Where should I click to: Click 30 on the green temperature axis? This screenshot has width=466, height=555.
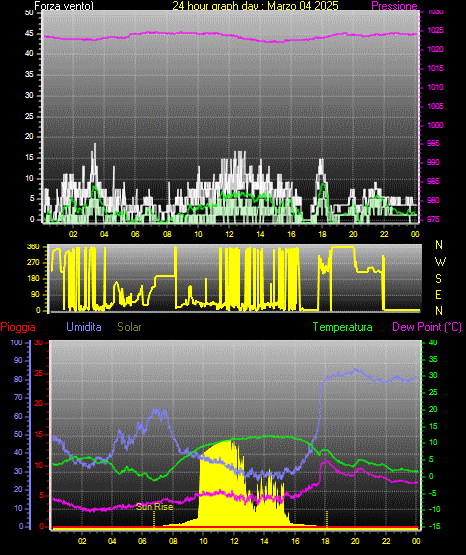(433, 376)
